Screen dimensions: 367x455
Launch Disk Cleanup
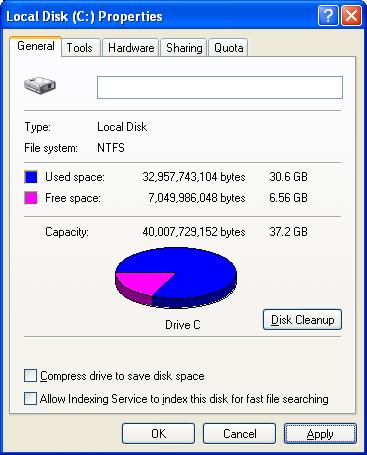coord(302,320)
